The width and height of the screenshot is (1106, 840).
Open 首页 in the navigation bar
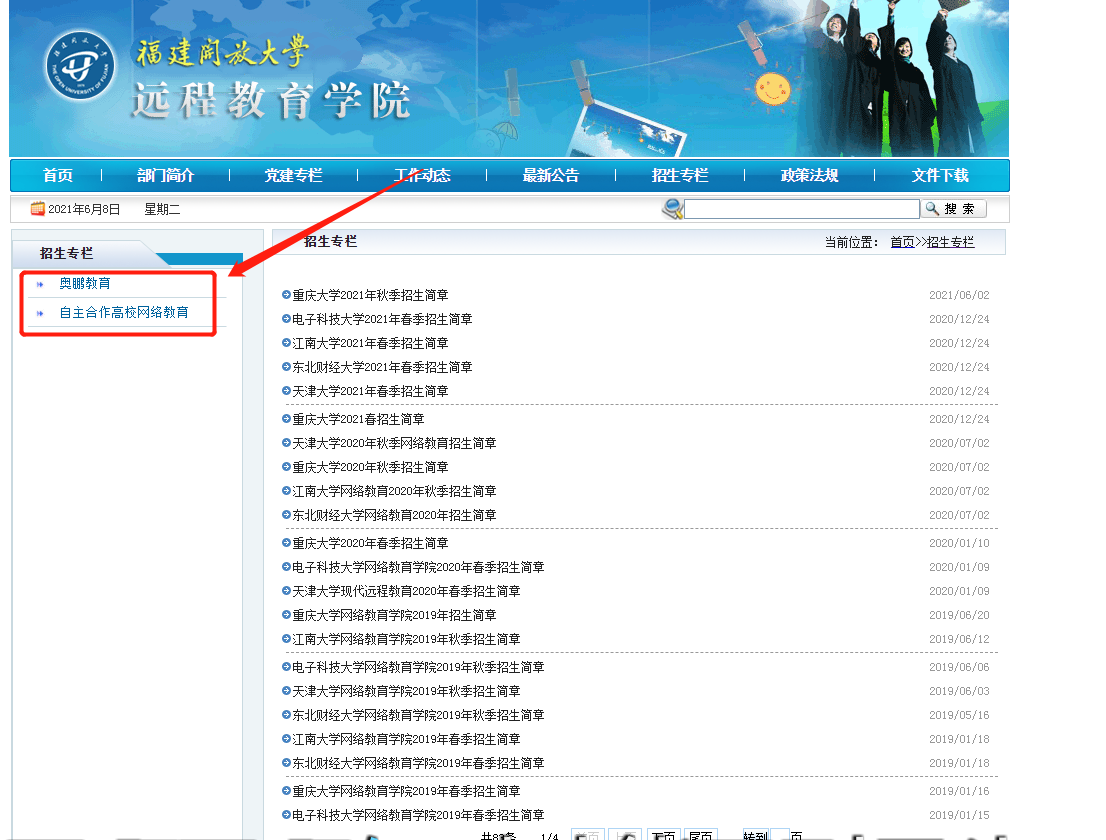(x=58, y=176)
